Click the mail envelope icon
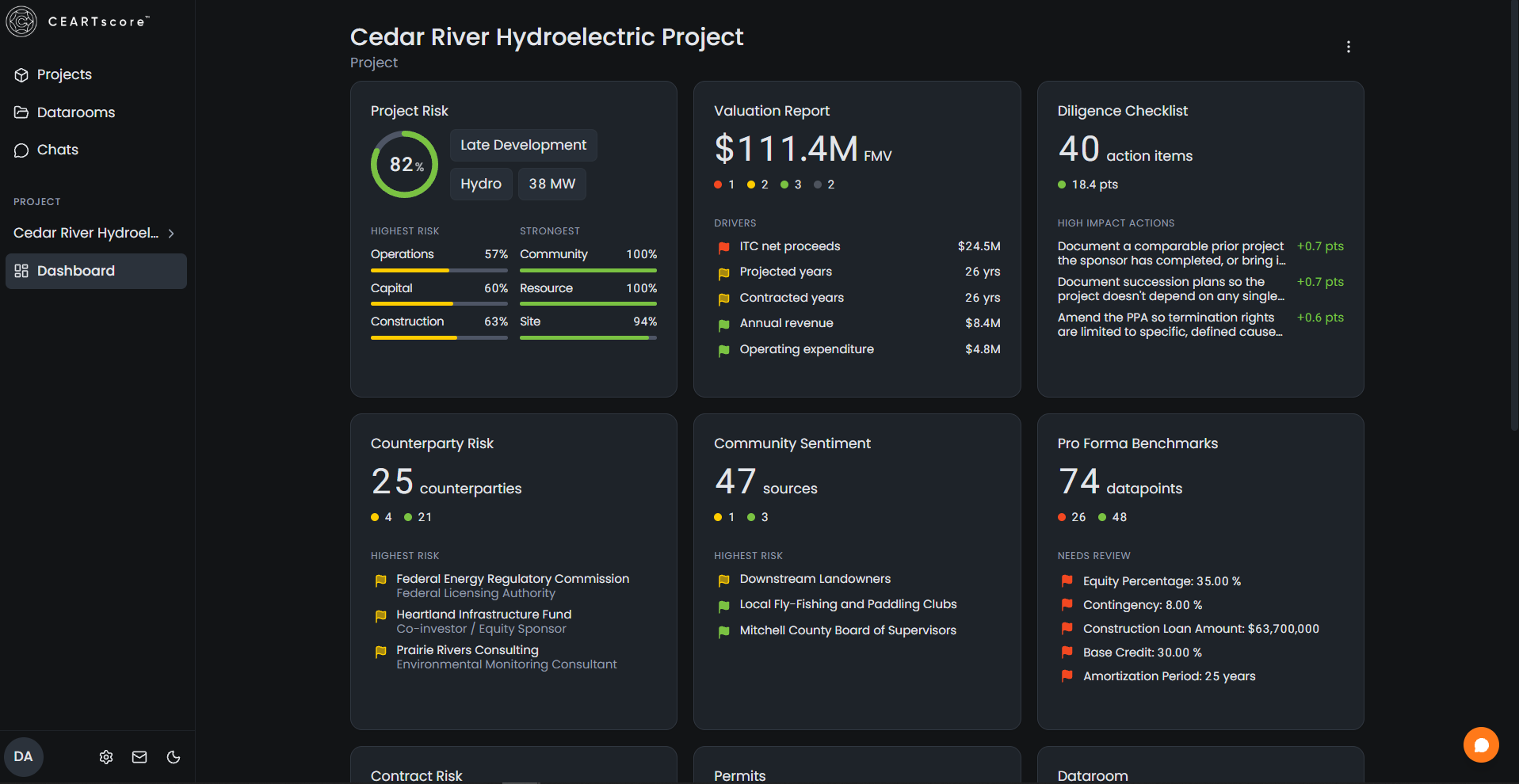Viewport: 1519px width, 784px height. pos(139,757)
